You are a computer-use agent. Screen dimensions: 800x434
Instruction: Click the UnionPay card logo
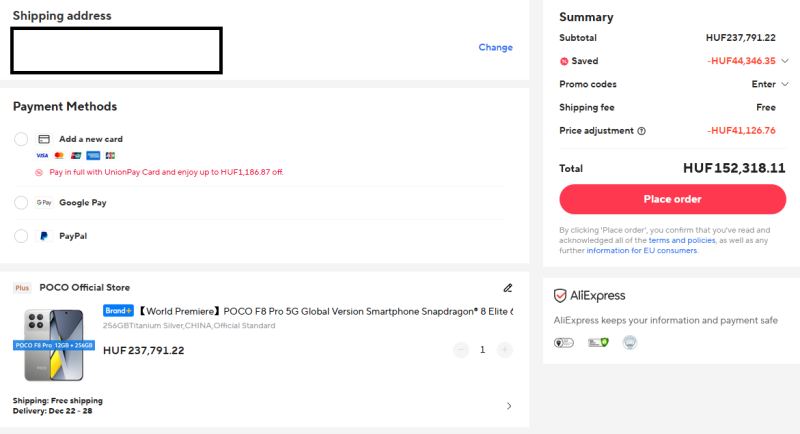click(x=76, y=156)
